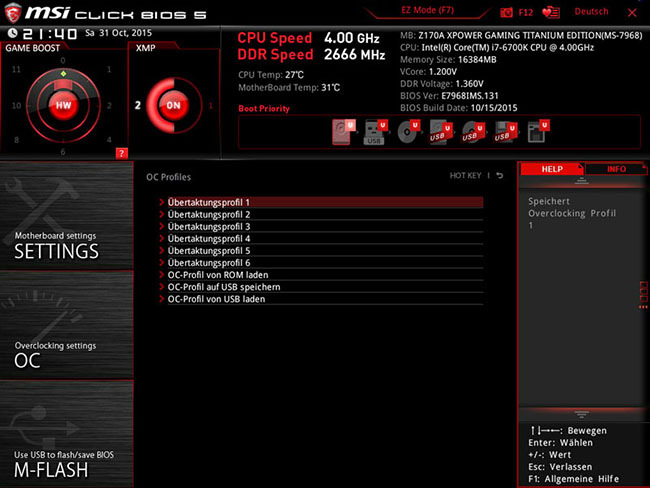The height and width of the screenshot is (488, 650).
Task: Toggle the GAME BOOST HW knob
Action: [x=63, y=105]
